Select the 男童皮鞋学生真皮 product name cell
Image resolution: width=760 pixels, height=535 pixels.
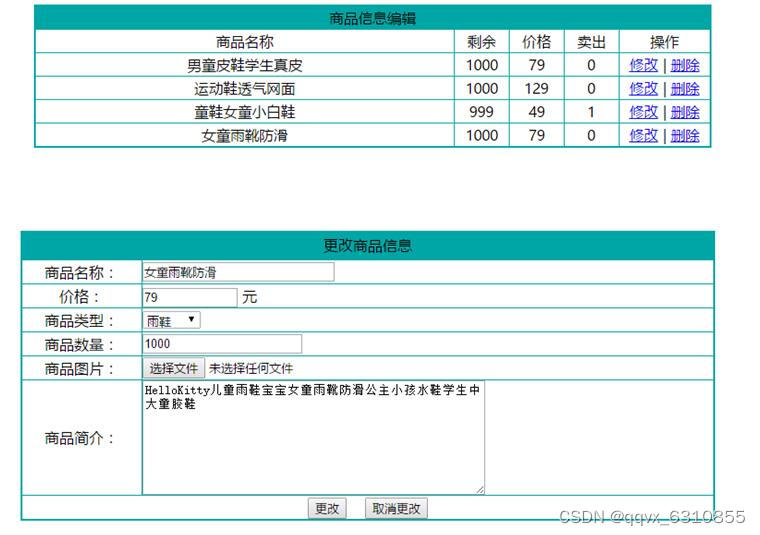(x=245, y=65)
